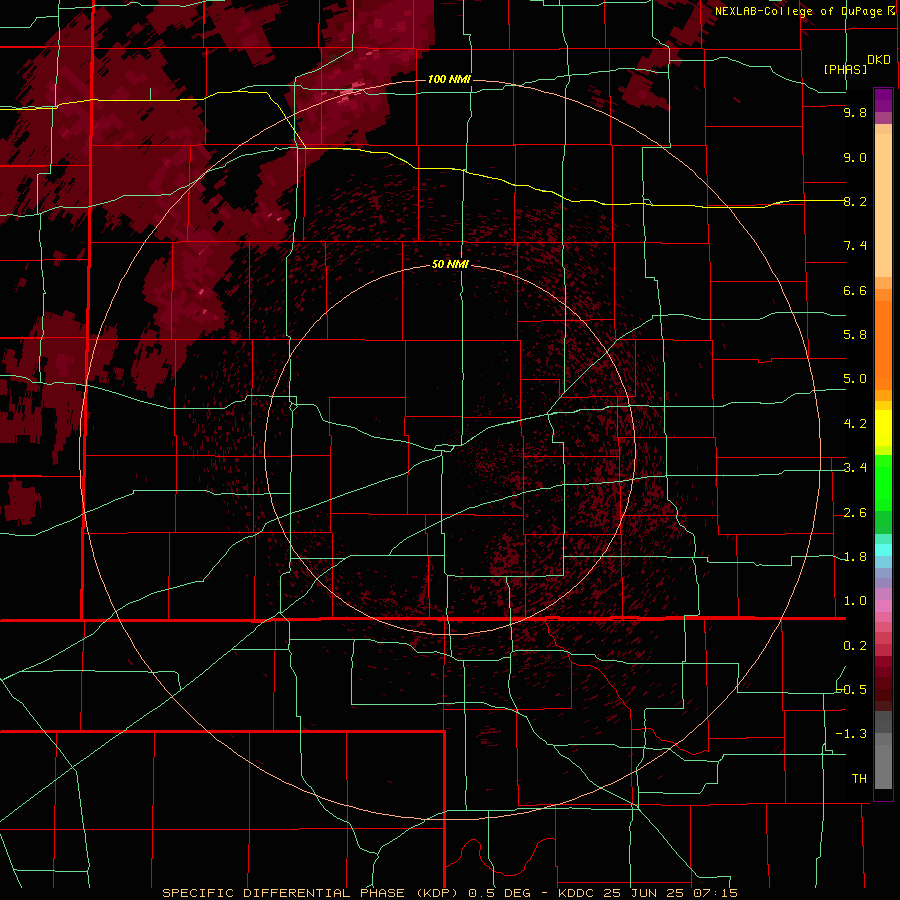Click the TH label on the color scale
The width and height of the screenshot is (900, 900).
point(859,779)
